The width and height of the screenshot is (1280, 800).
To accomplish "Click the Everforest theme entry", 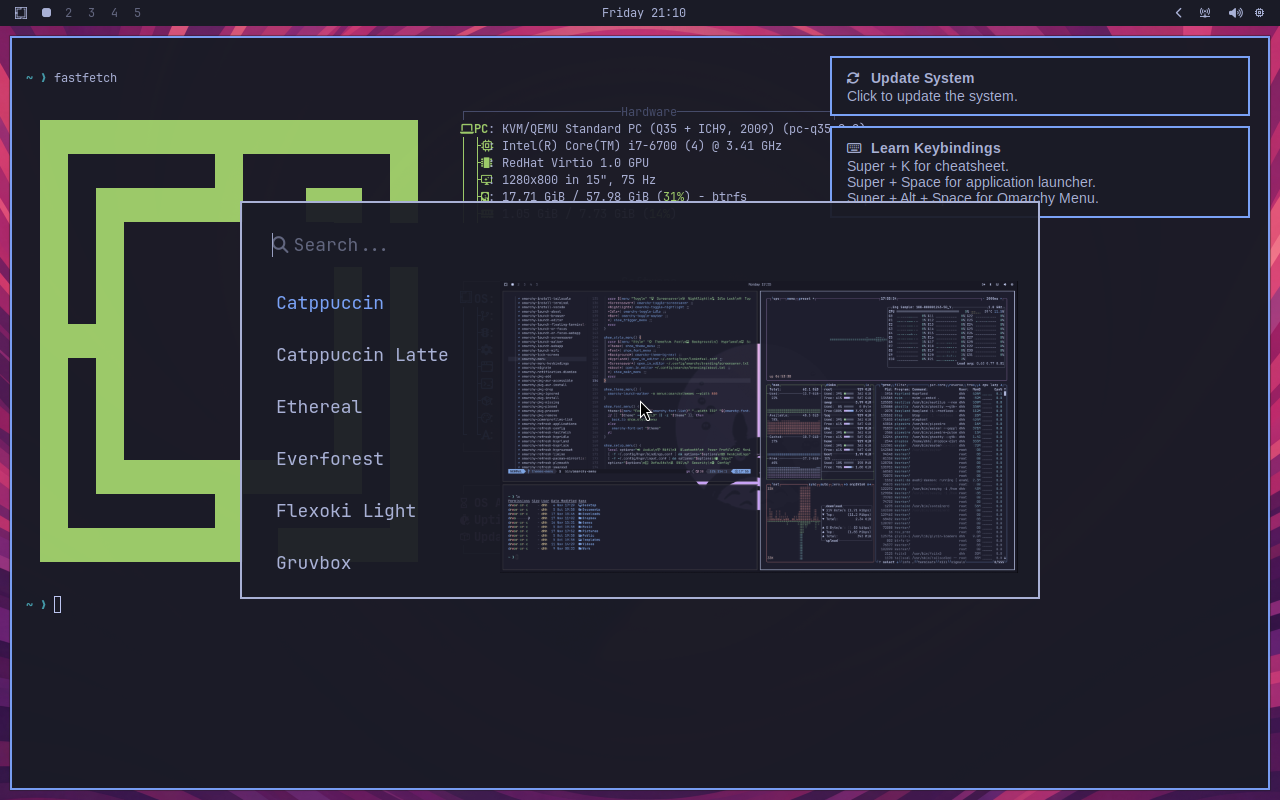I will click(x=330, y=458).
